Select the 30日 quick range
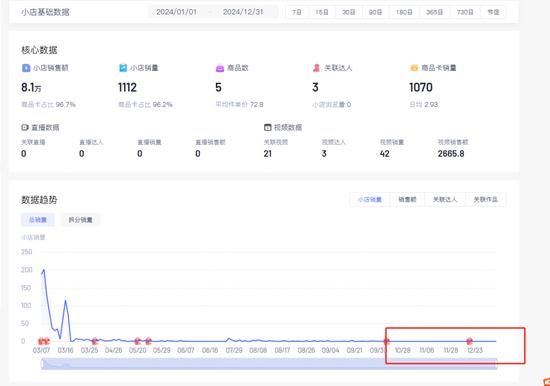 click(348, 12)
